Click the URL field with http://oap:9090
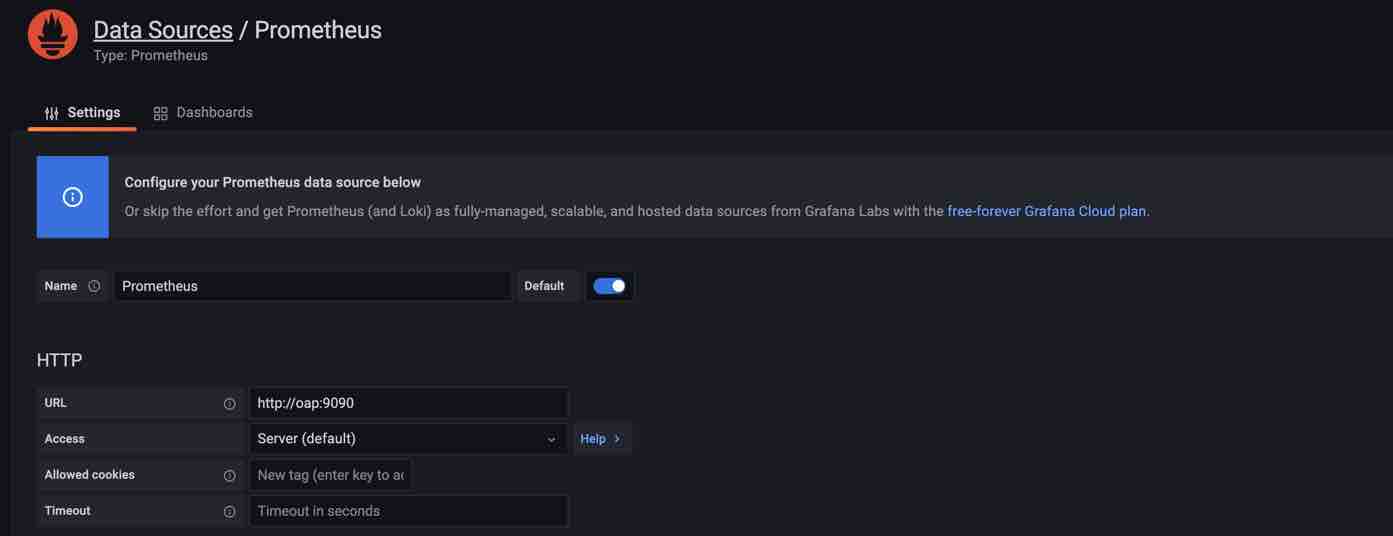 (x=407, y=403)
